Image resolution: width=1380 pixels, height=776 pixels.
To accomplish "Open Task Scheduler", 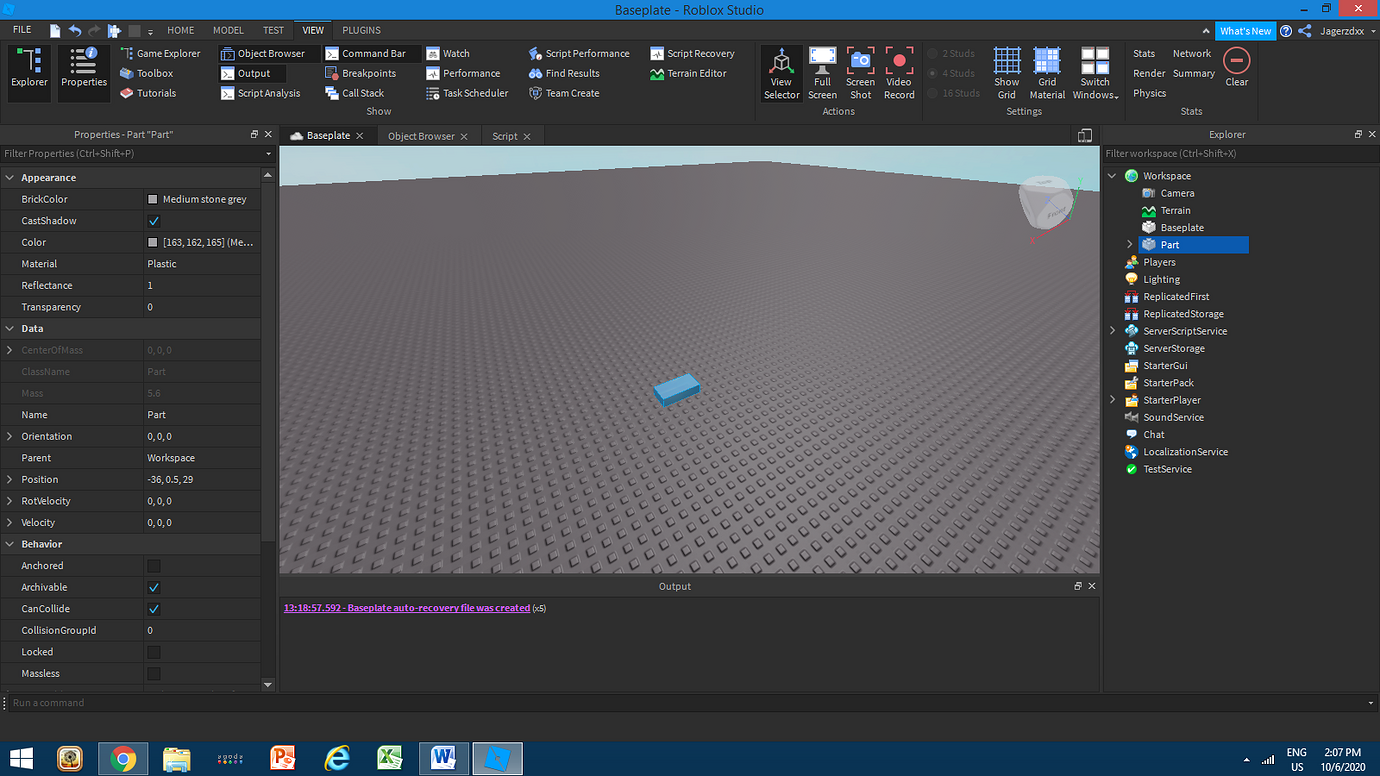I will pos(466,93).
